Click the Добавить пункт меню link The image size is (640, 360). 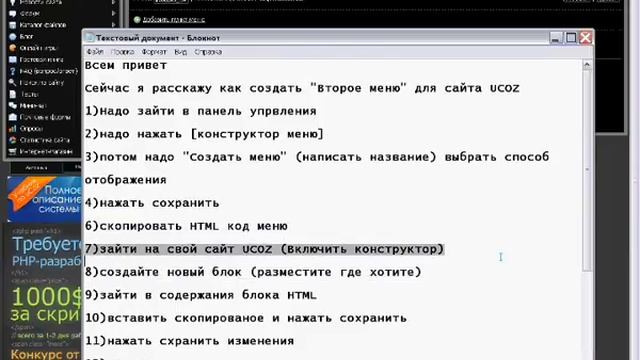[173, 19]
